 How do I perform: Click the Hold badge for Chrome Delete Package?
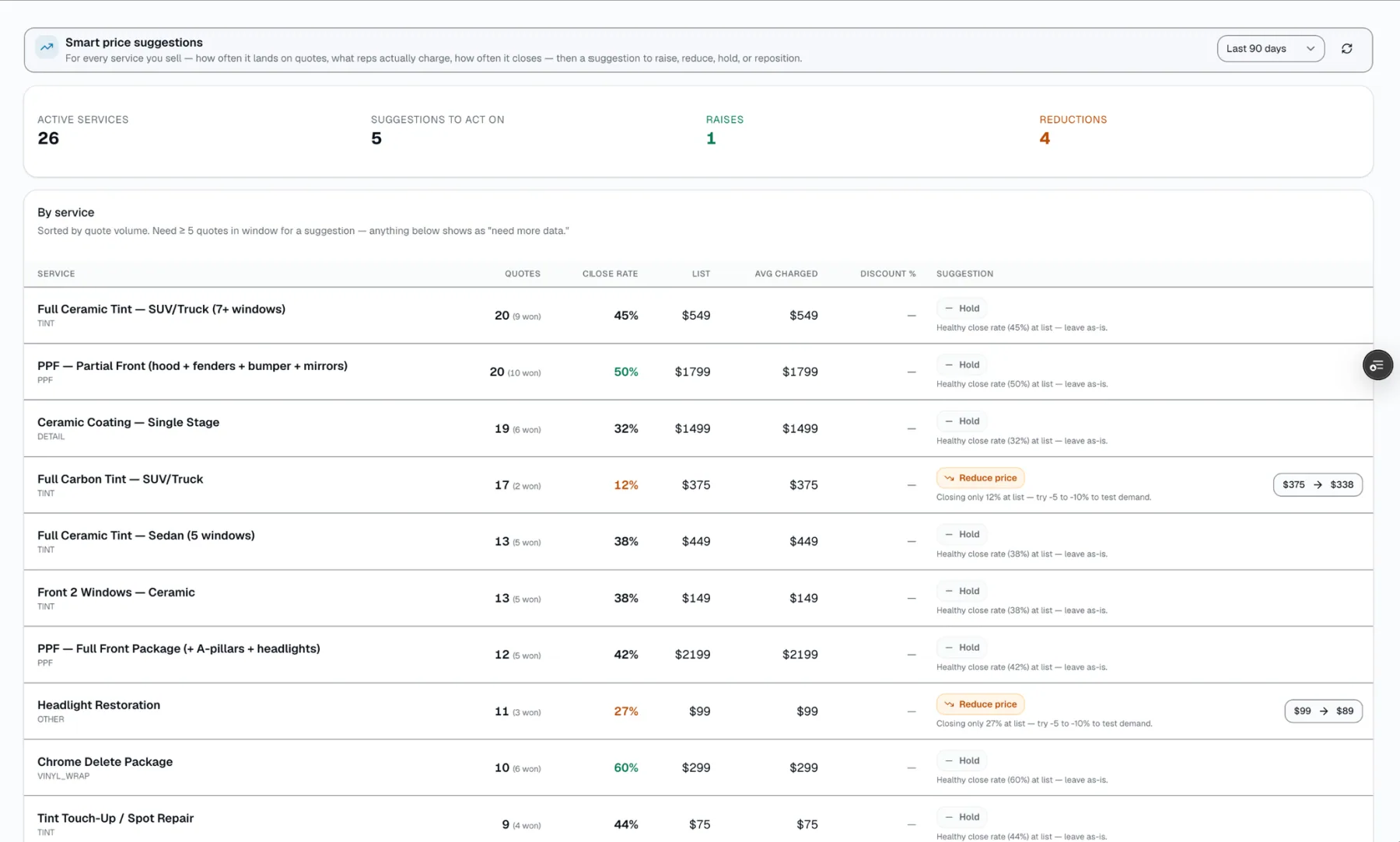tap(962, 760)
